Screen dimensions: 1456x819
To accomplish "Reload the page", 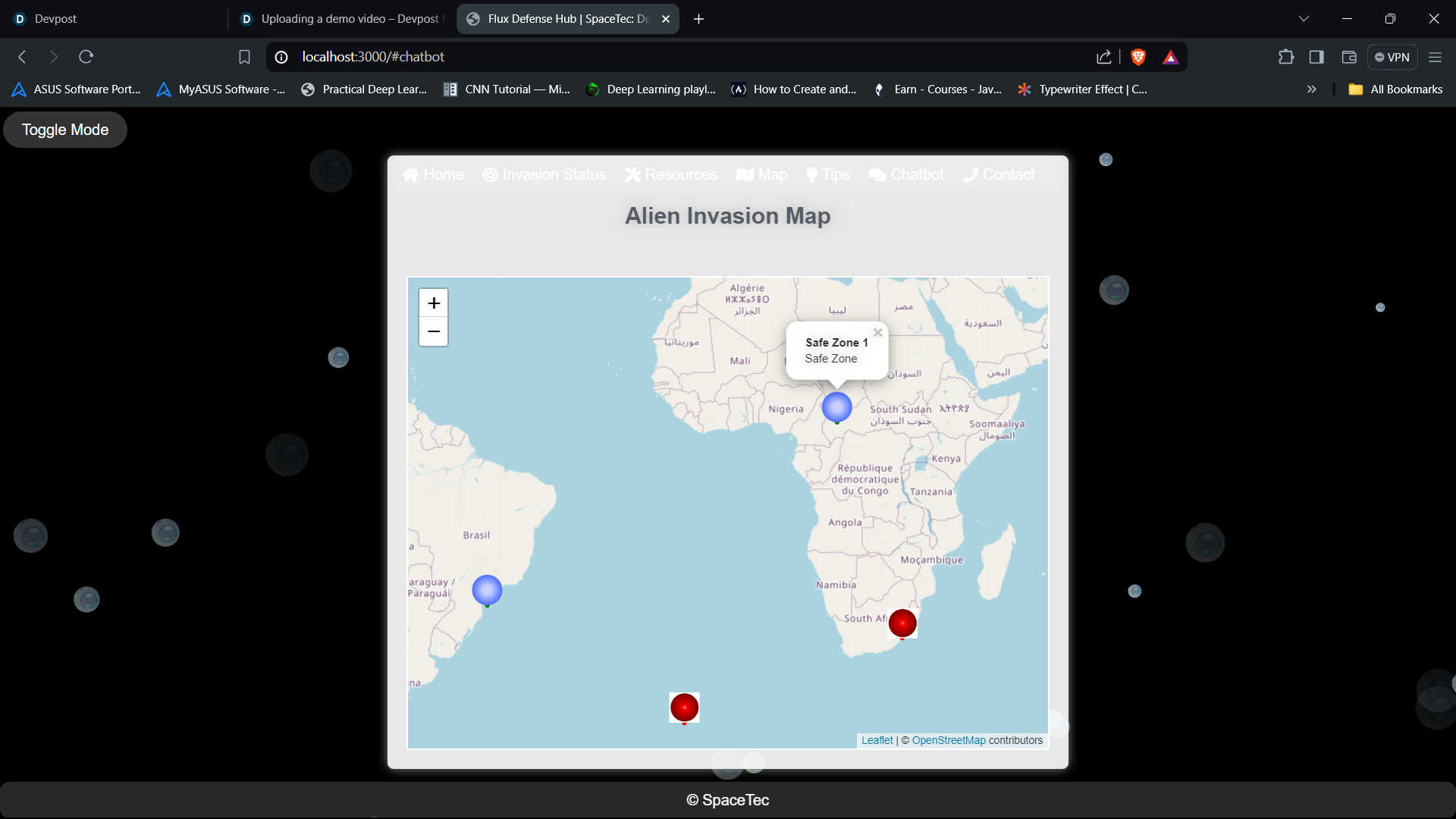I will point(86,57).
